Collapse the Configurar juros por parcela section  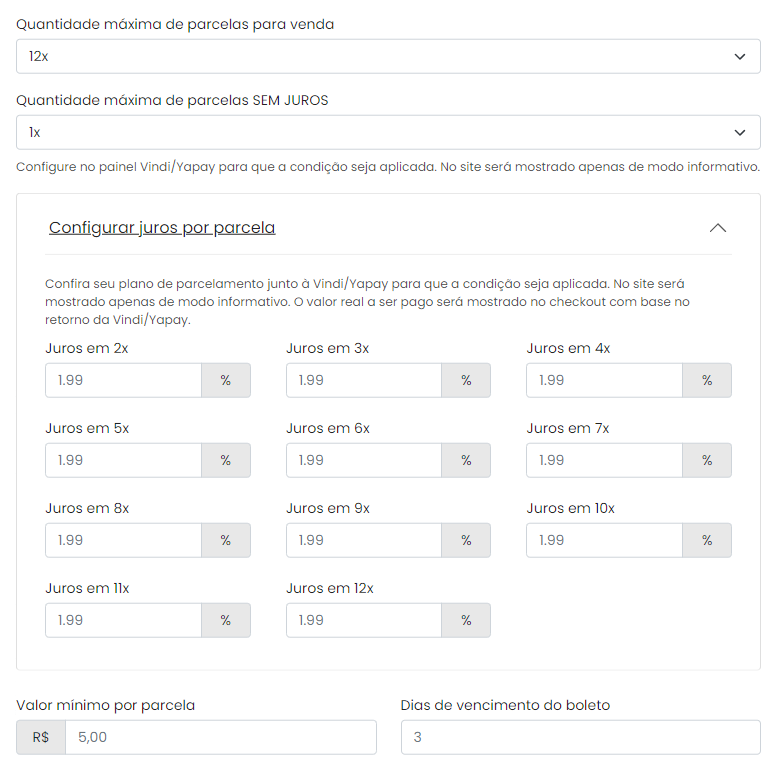coord(718,228)
